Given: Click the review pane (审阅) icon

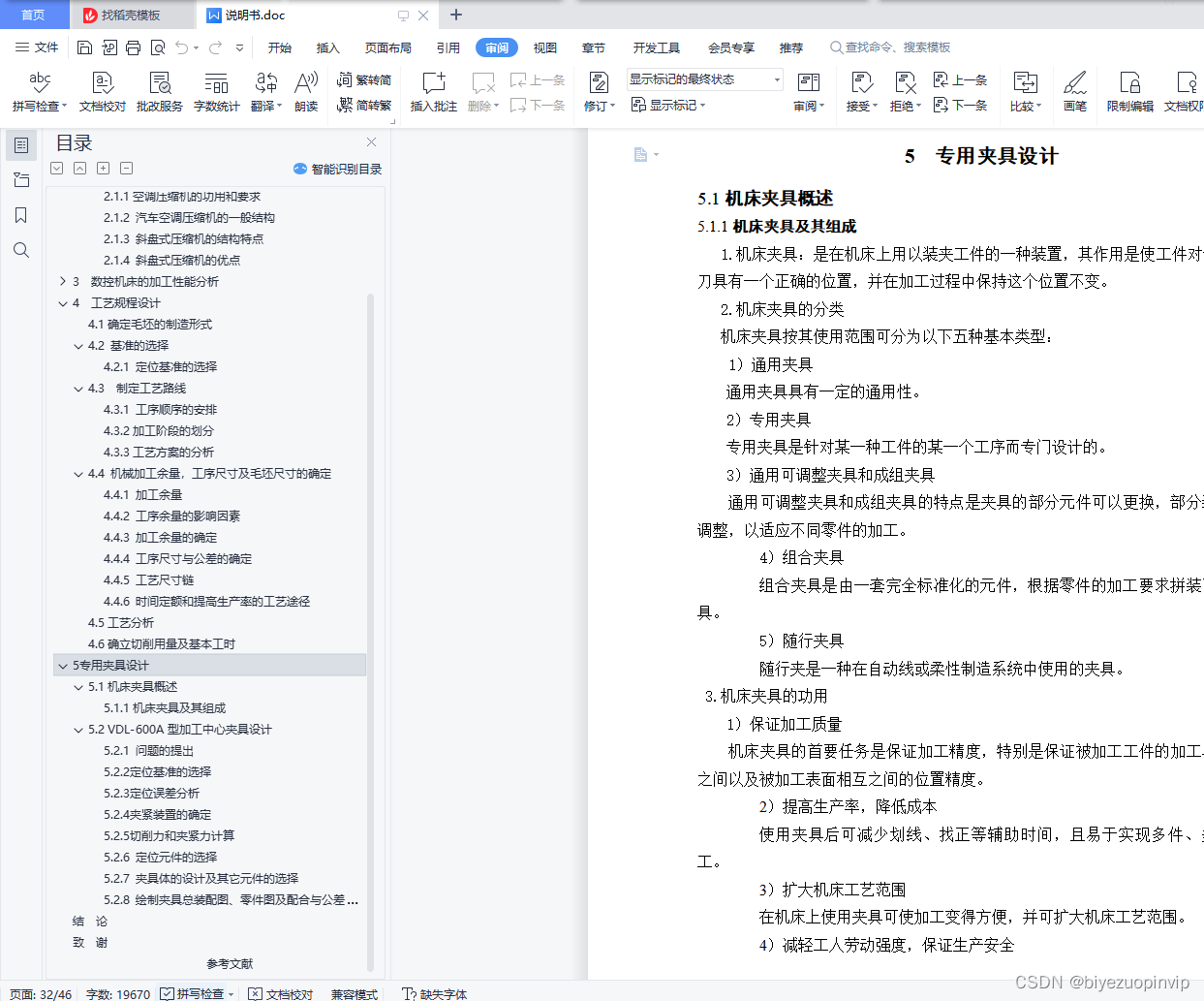Looking at the screenshot, I should 809,83.
